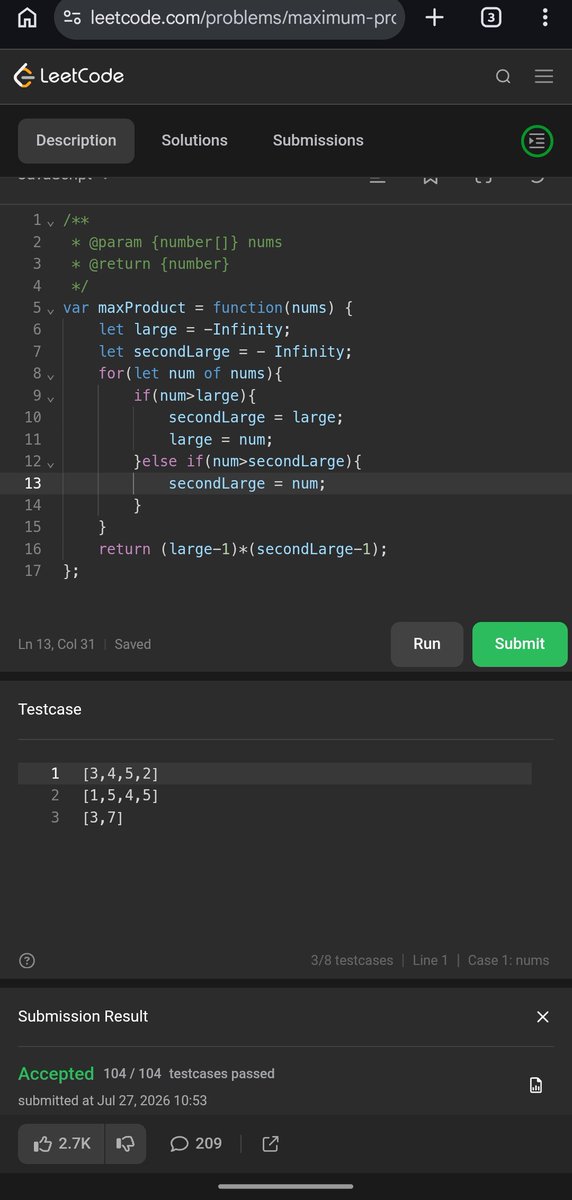Toggle the green problem list panel icon

pyautogui.click(x=537, y=141)
